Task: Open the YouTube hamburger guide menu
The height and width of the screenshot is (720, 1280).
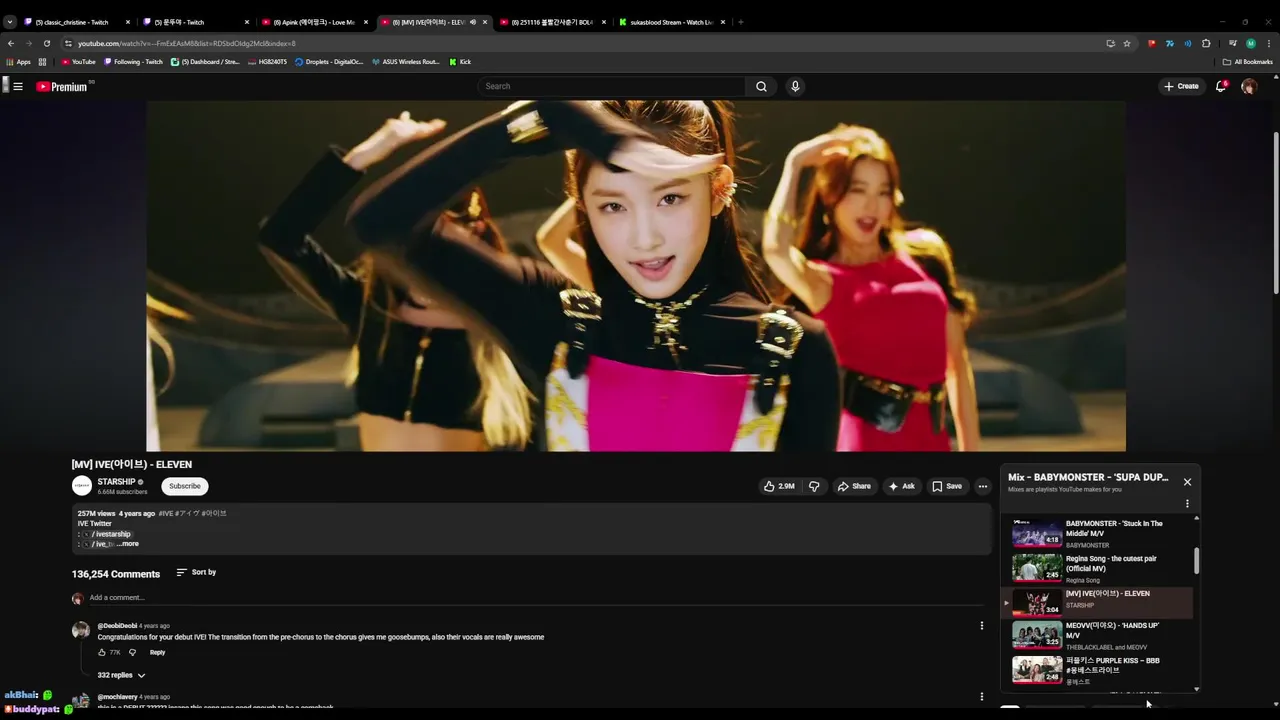Action: 18,86
